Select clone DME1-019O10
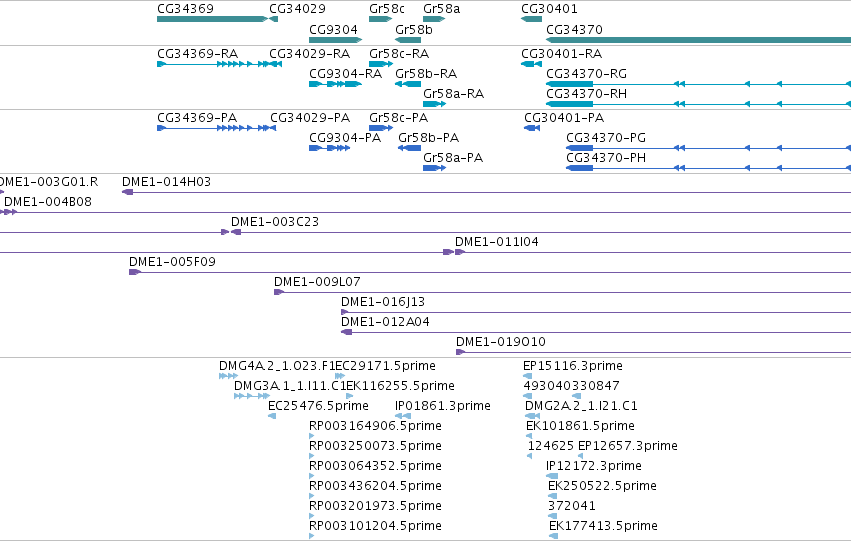 coord(653,352)
